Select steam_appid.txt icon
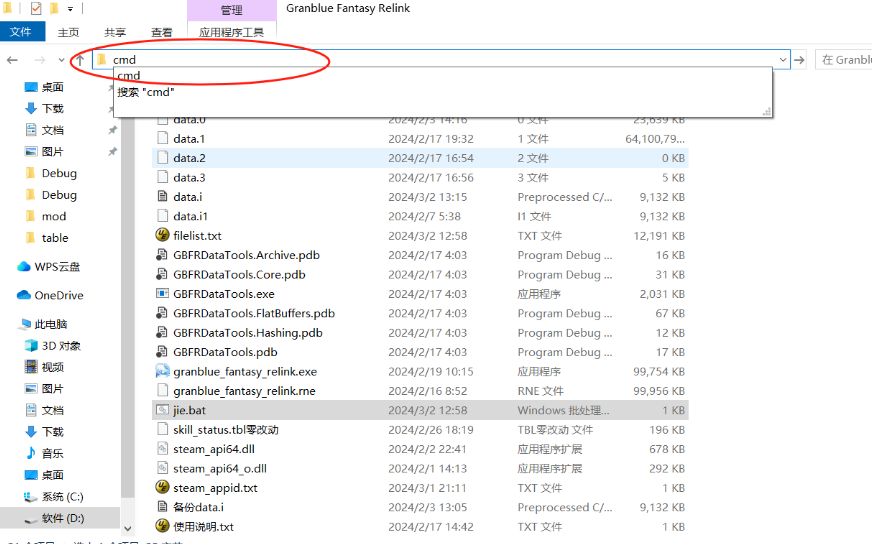 [x=162, y=487]
